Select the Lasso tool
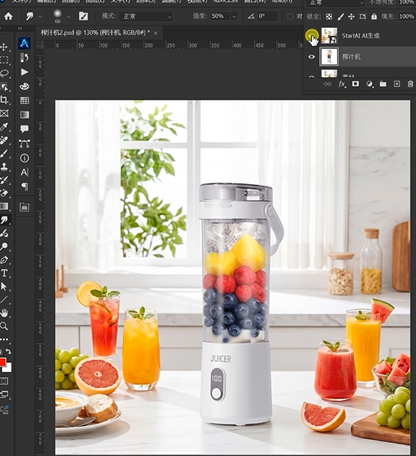The width and height of the screenshot is (416, 456). coord(4,73)
